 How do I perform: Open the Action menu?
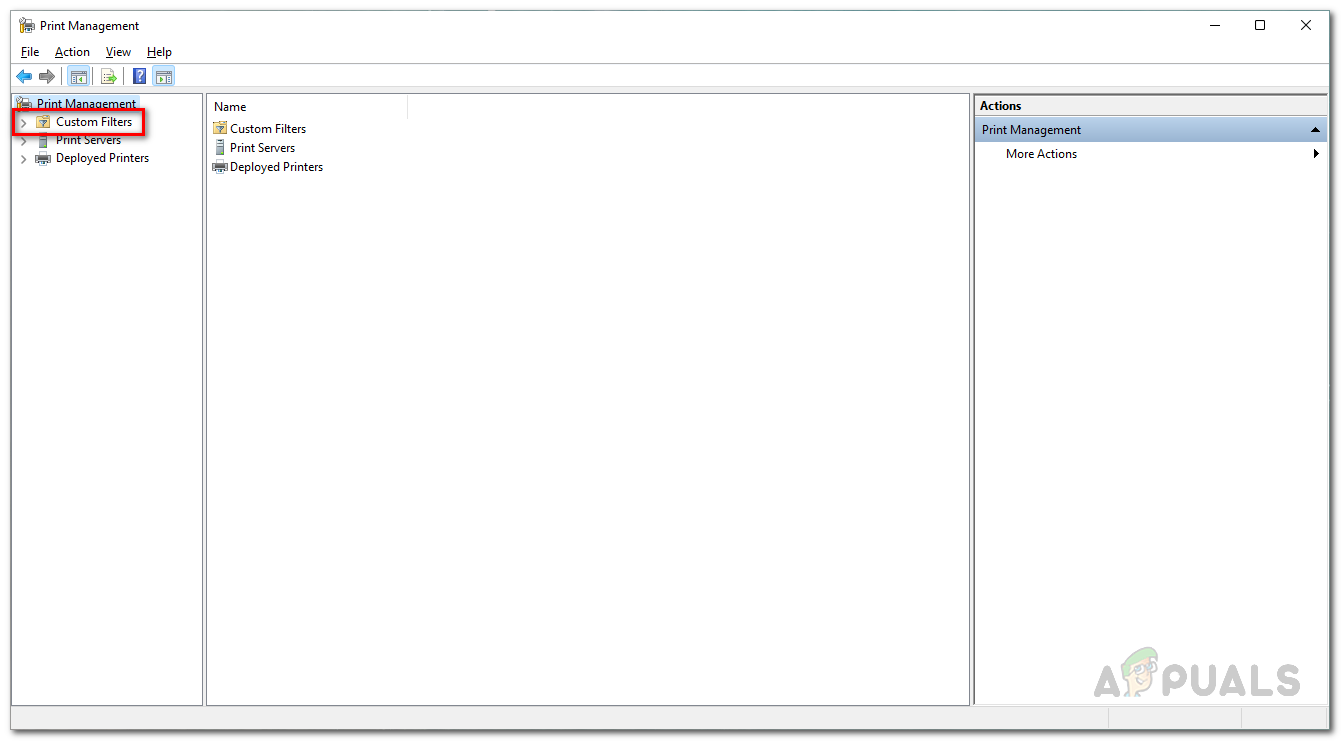tap(72, 52)
